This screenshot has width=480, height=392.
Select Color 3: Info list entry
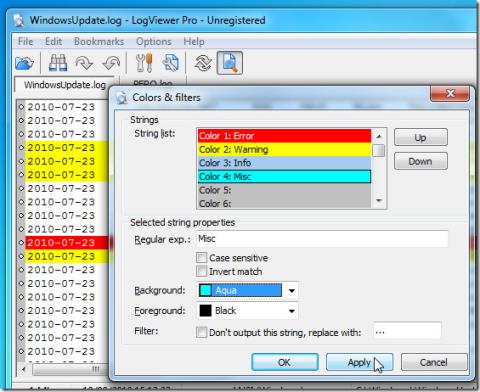point(284,163)
